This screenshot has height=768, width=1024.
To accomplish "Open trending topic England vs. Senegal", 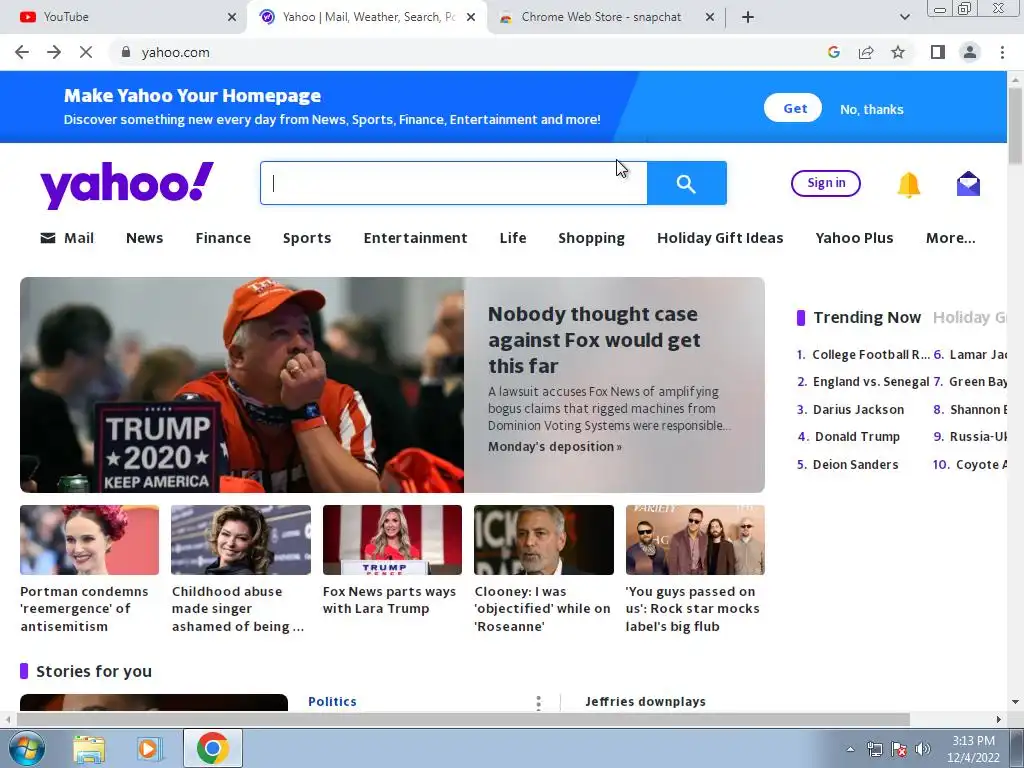I will pyautogui.click(x=871, y=381).
